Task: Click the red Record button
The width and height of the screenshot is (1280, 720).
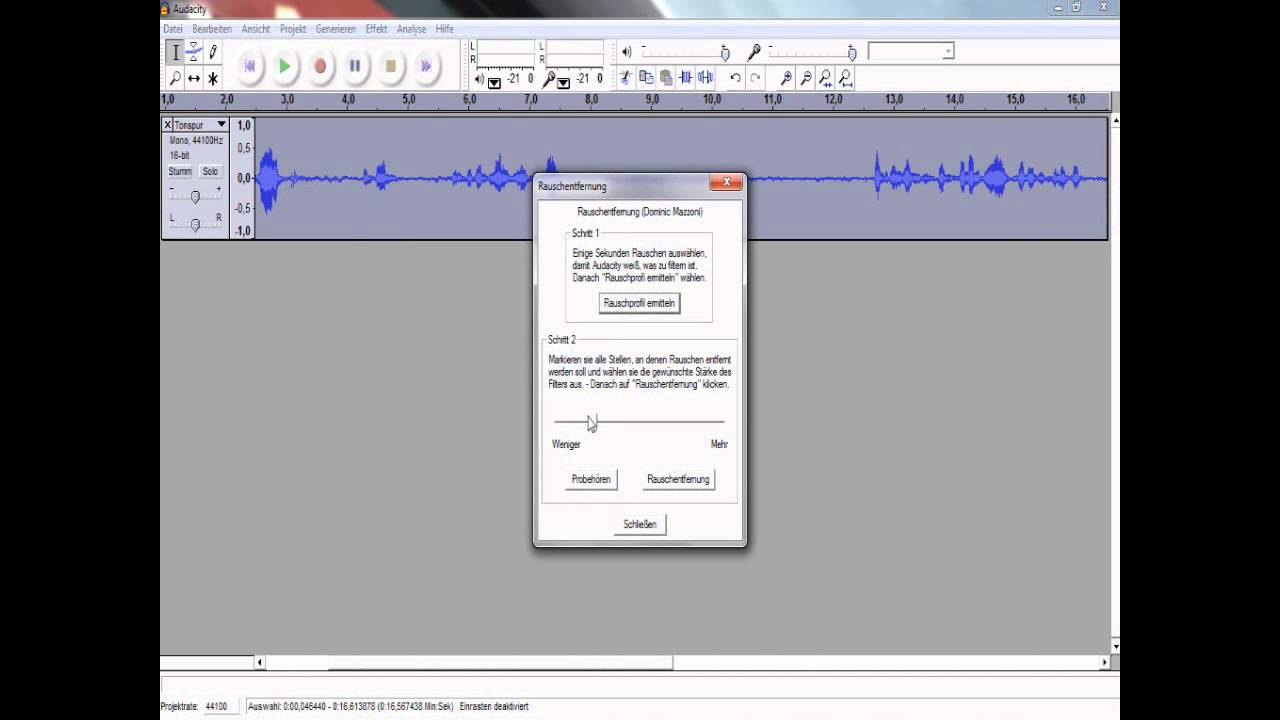Action: click(320, 66)
